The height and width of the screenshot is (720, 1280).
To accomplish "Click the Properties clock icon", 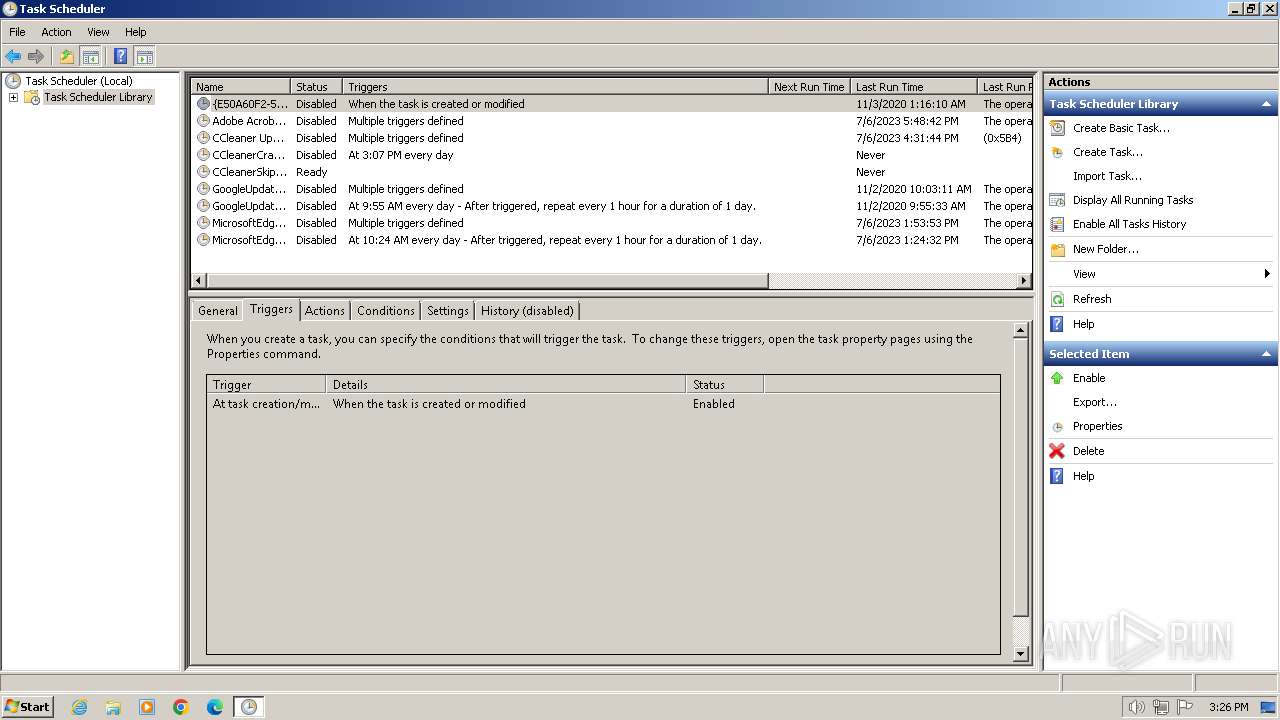I will tap(1057, 427).
